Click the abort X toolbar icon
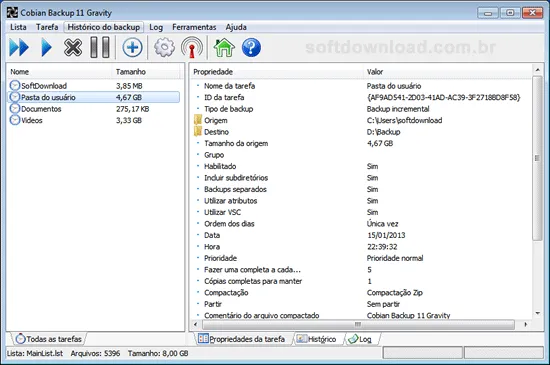Viewport: 550px width, 365px height. [x=73, y=47]
